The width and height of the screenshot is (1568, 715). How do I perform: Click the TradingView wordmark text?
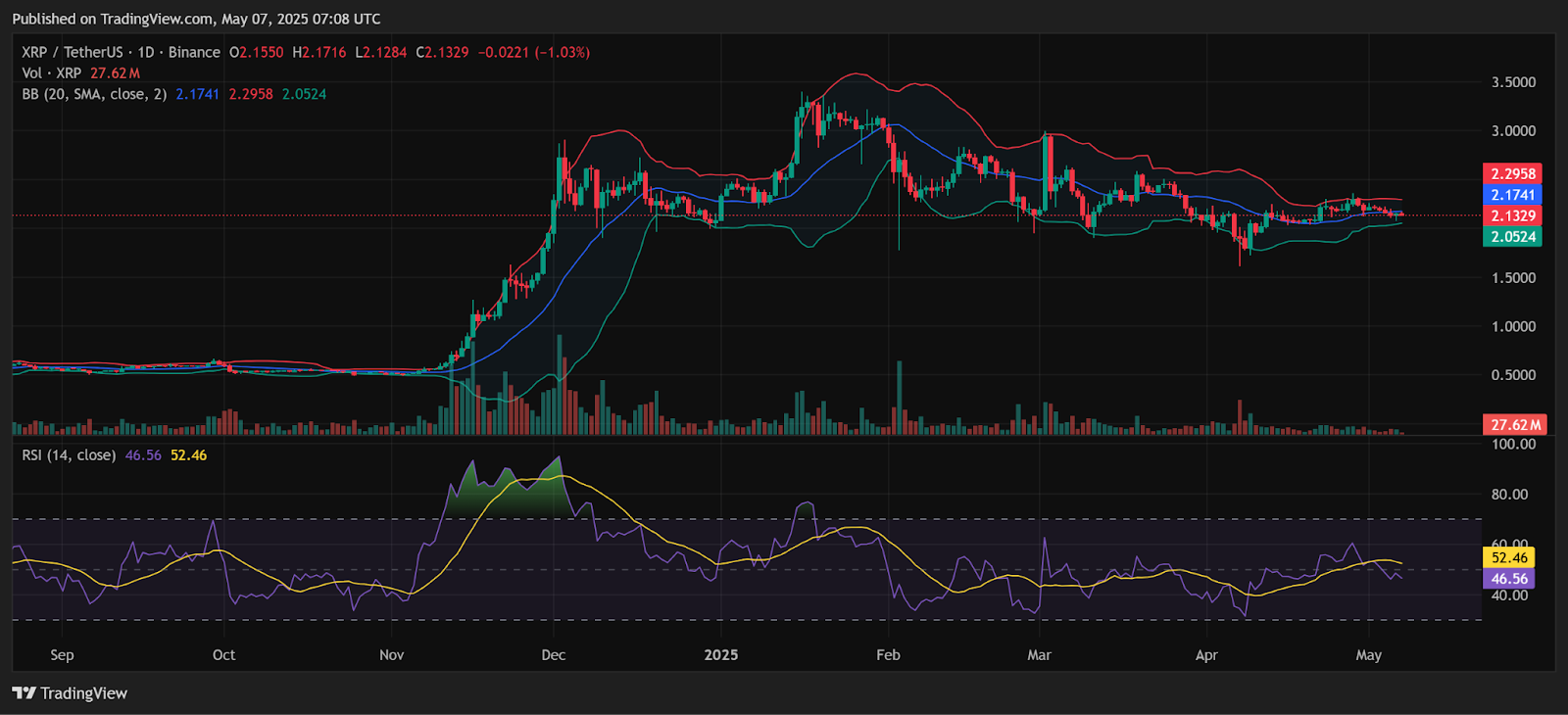tap(84, 693)
